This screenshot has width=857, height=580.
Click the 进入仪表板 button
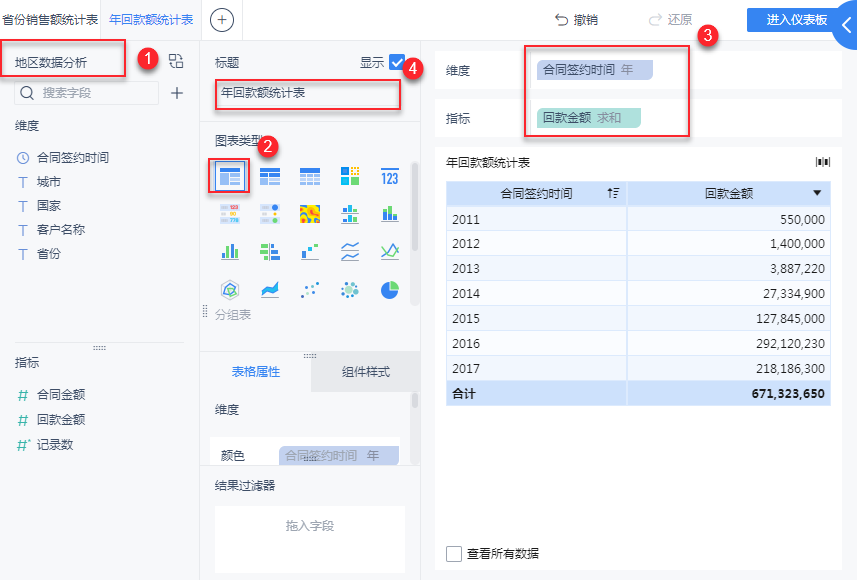point(796,20)
